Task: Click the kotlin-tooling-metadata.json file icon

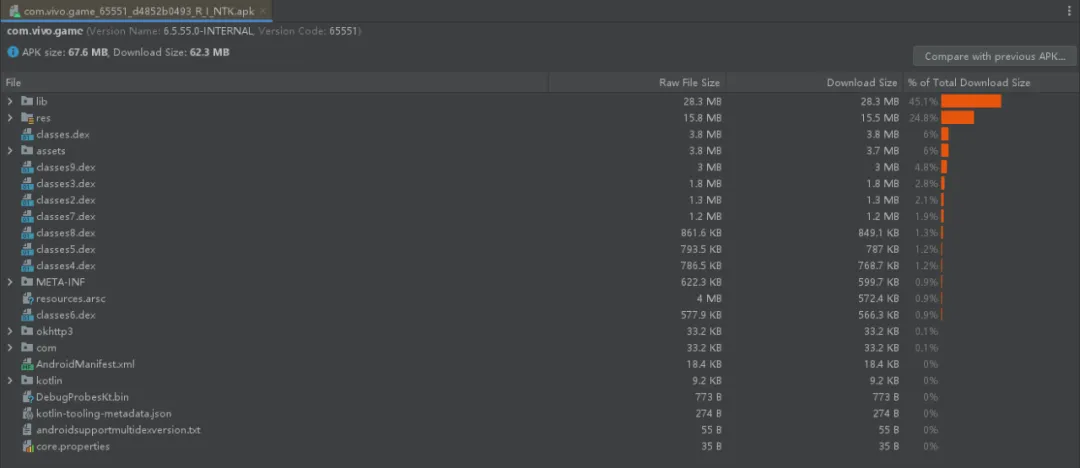Action: point(27,414)
